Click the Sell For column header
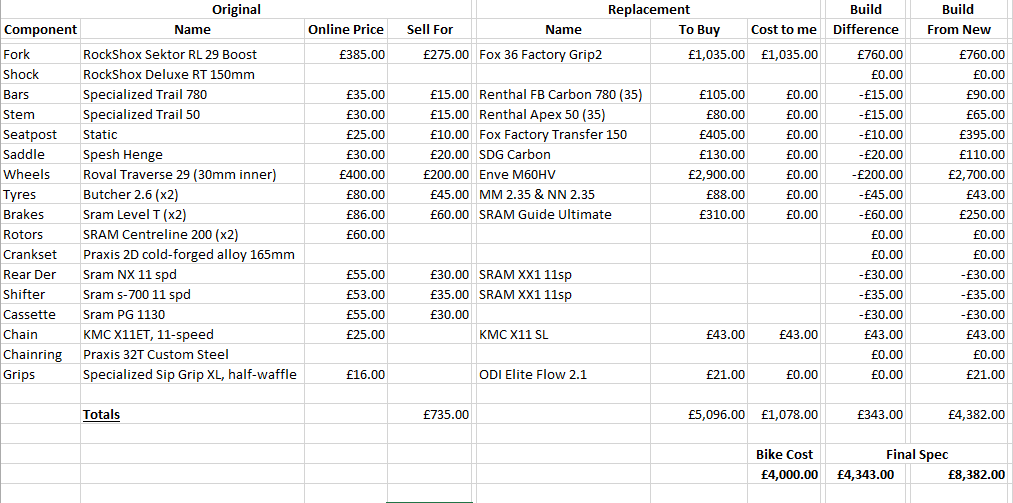Screen dimensions: 1013x503 point(430,30)
